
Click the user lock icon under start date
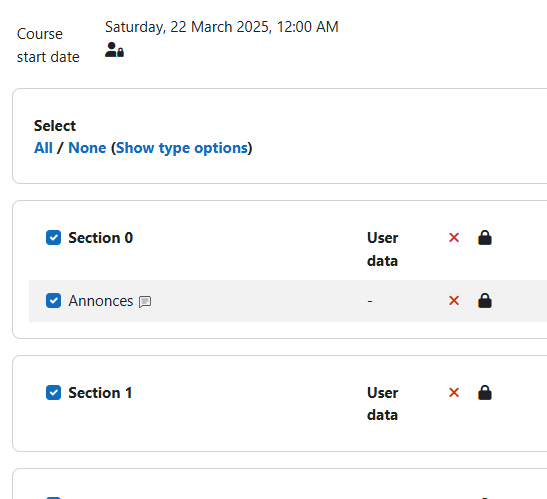click(x=114, y=50)
